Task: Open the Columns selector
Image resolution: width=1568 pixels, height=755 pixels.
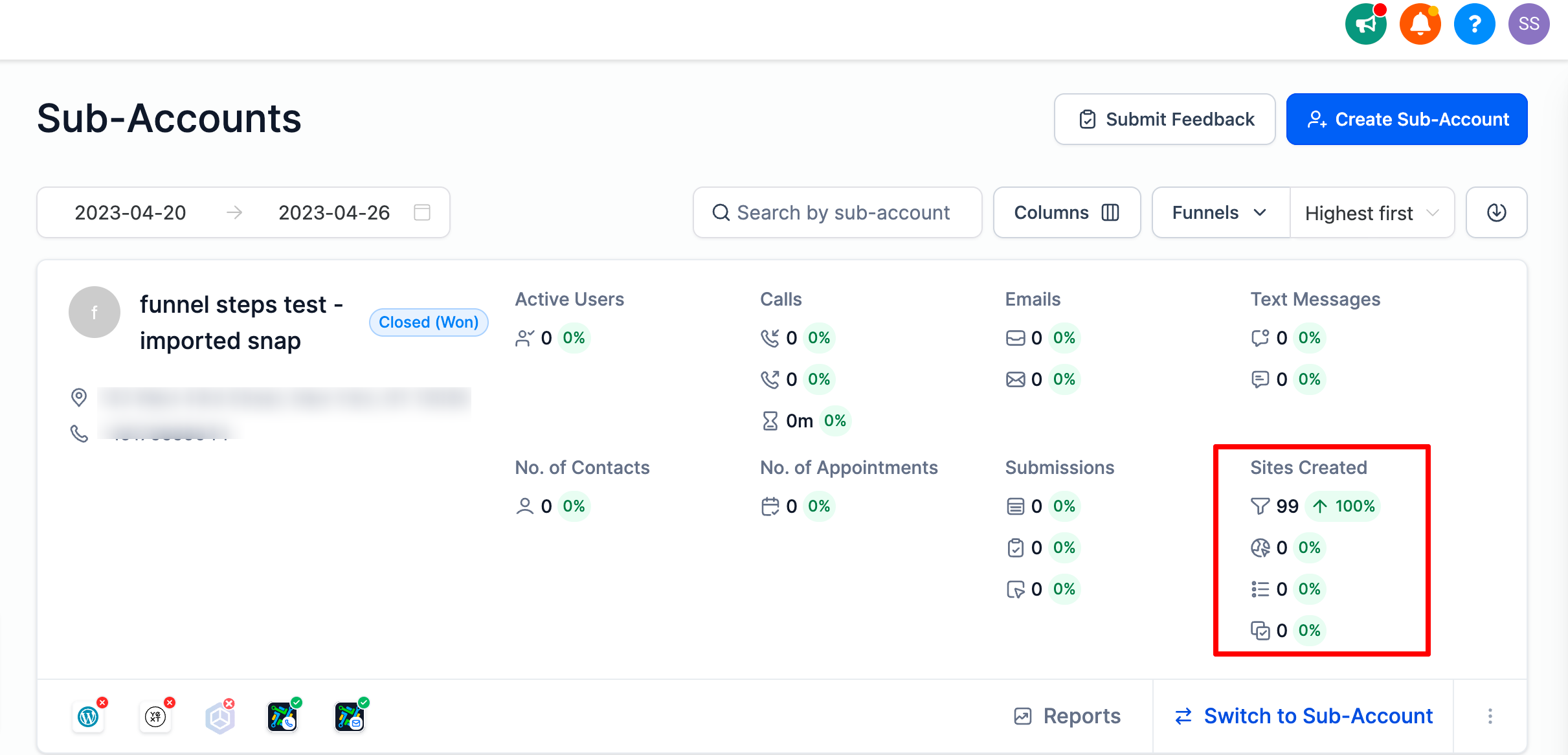Action: (1066, 212)
